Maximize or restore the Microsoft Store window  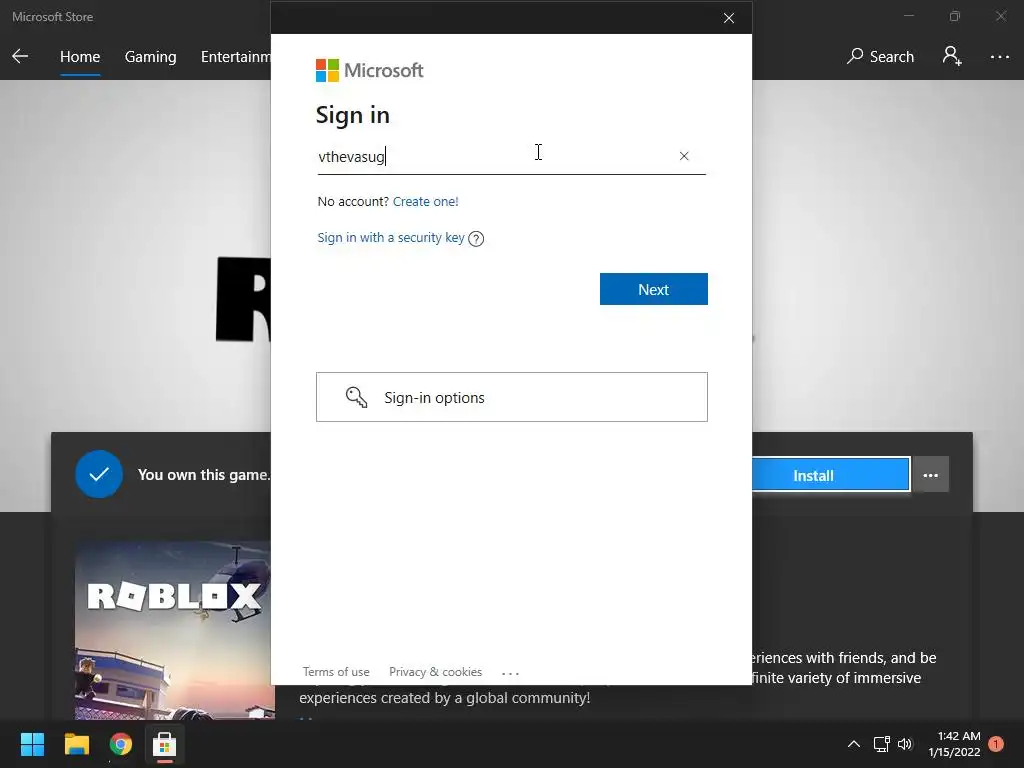tap(955, 16)
